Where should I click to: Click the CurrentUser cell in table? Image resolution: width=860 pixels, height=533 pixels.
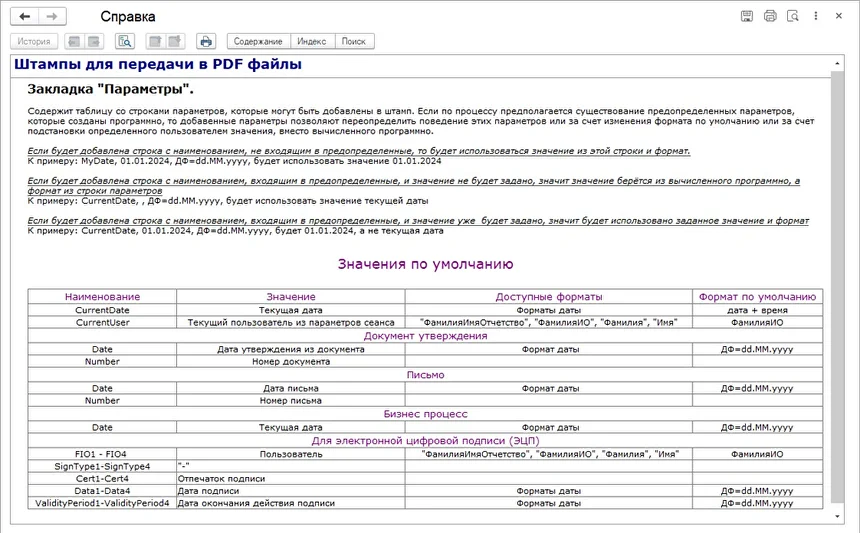102,323
